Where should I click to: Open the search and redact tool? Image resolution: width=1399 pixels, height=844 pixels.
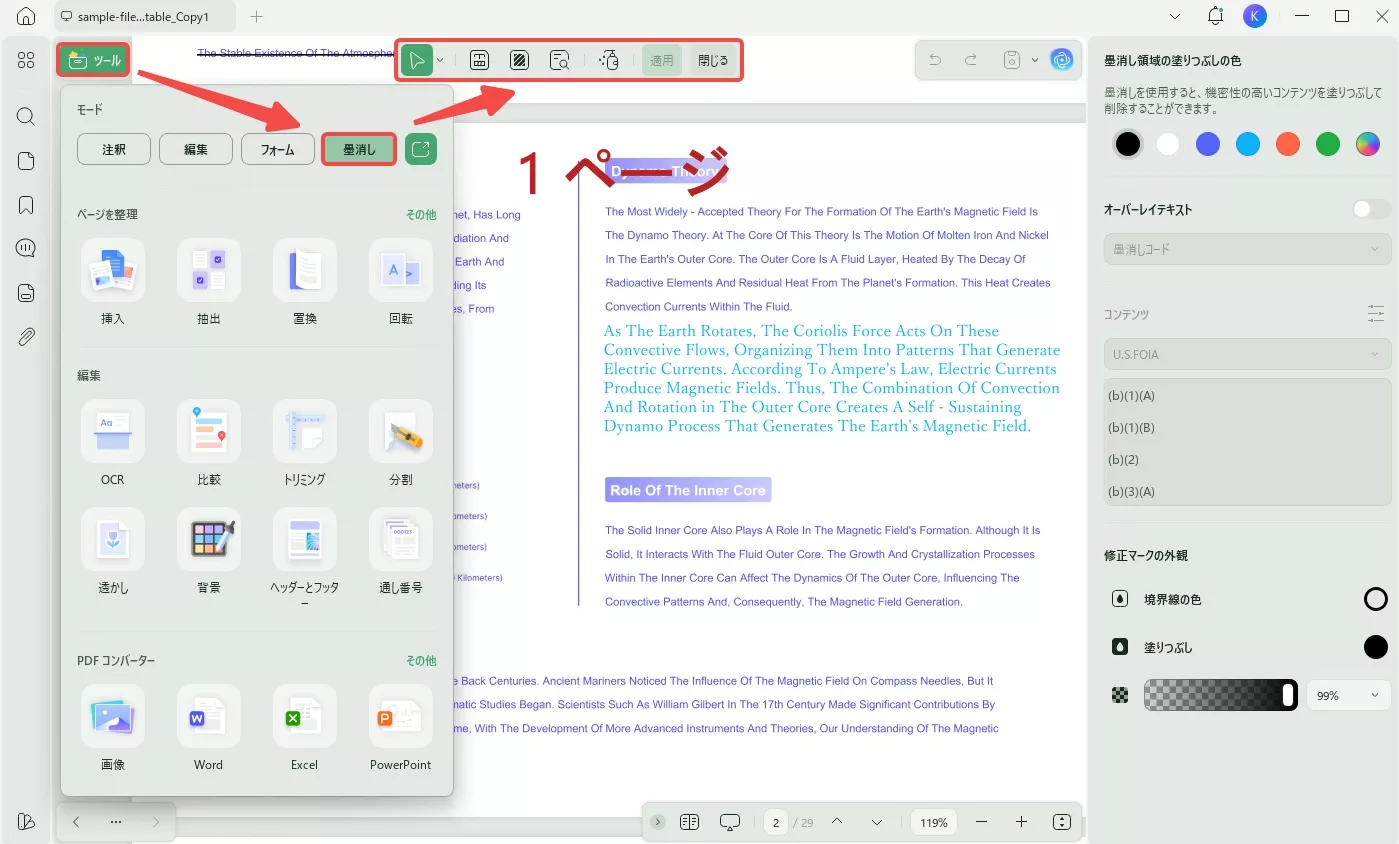560,60
